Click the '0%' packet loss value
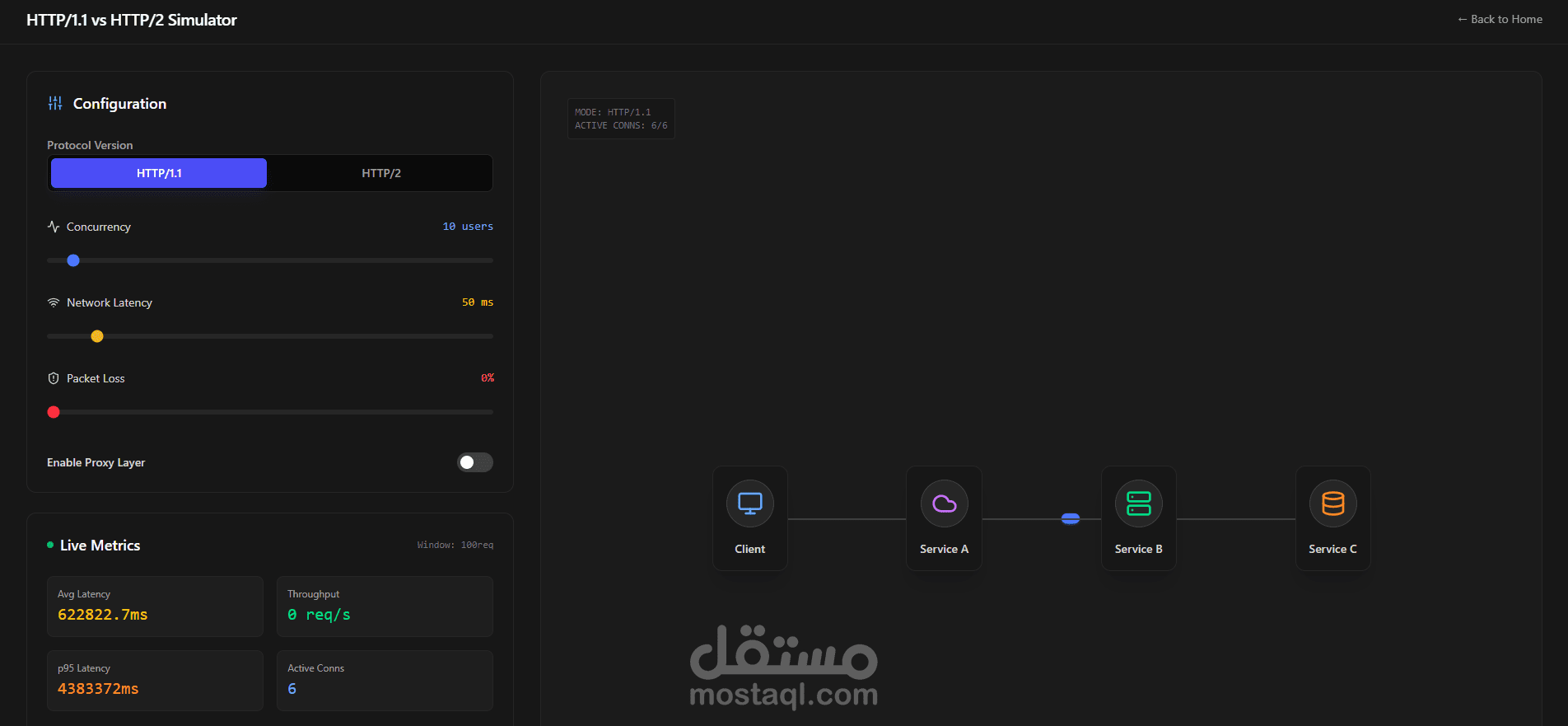Image resolution: width=1568 pixels, height=726 pixels. [488, 378]
